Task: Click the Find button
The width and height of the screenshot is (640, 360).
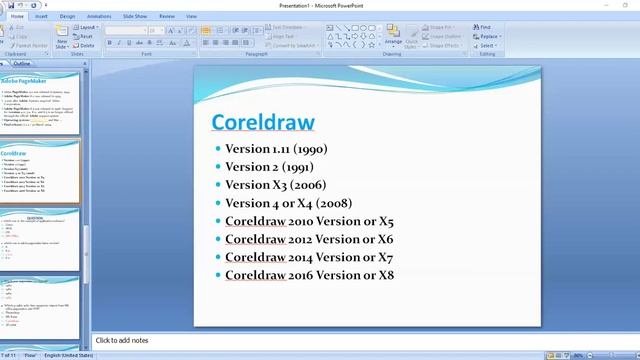Action: click(482, 27)
